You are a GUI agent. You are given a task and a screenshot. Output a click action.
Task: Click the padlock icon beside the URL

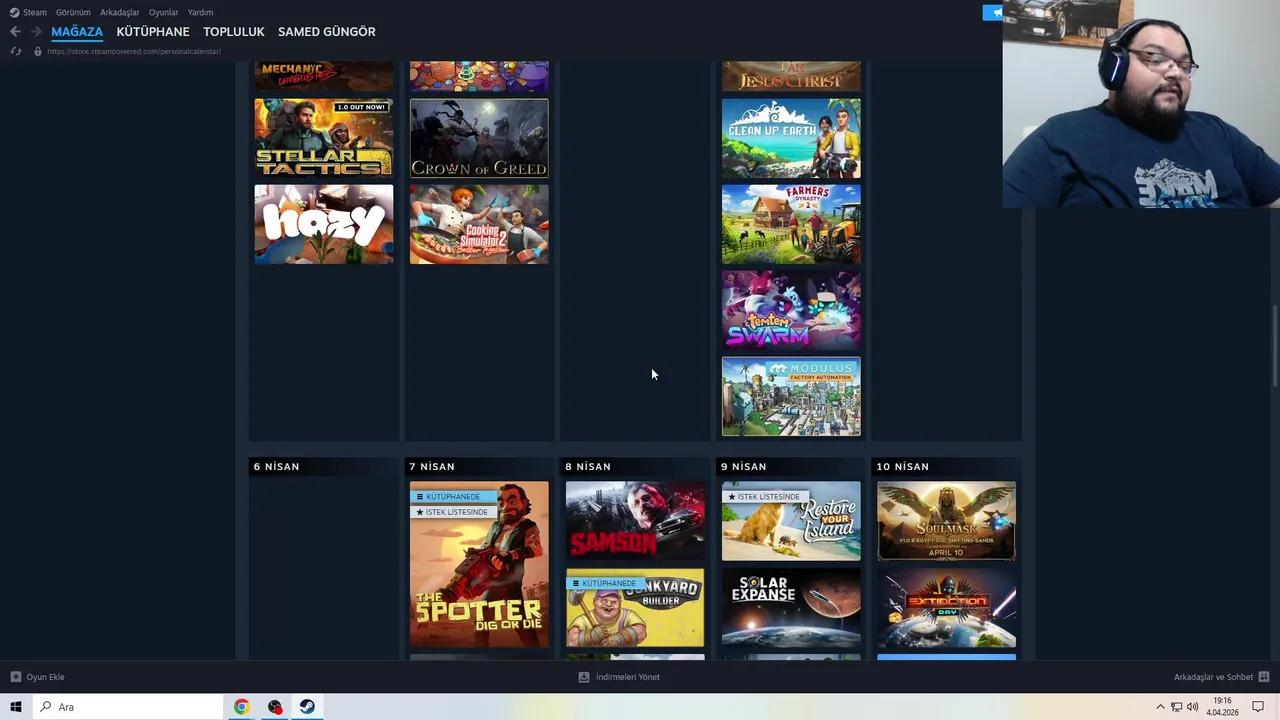tap(38, 51)
